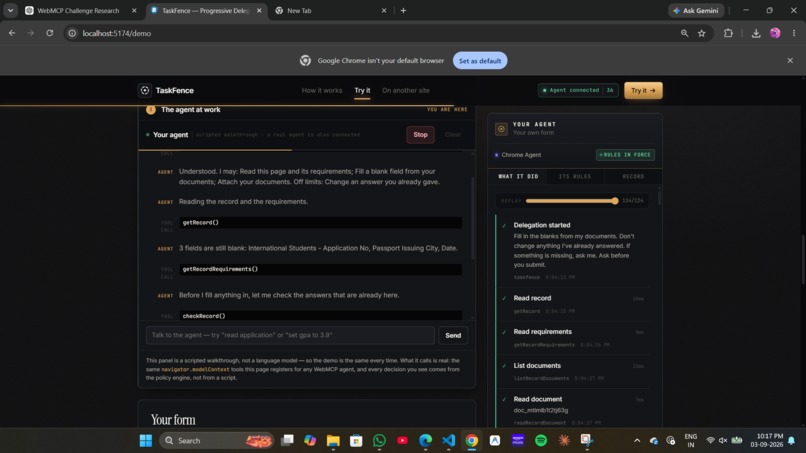Click Set as default button
Image resolution: width=806 pixels, height=453 pixels.
pyautogui.click(x=480, y=61)
